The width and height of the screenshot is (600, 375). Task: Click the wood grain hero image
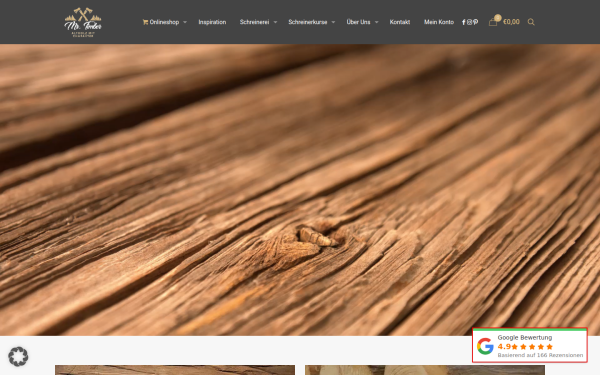pos(300,190)
